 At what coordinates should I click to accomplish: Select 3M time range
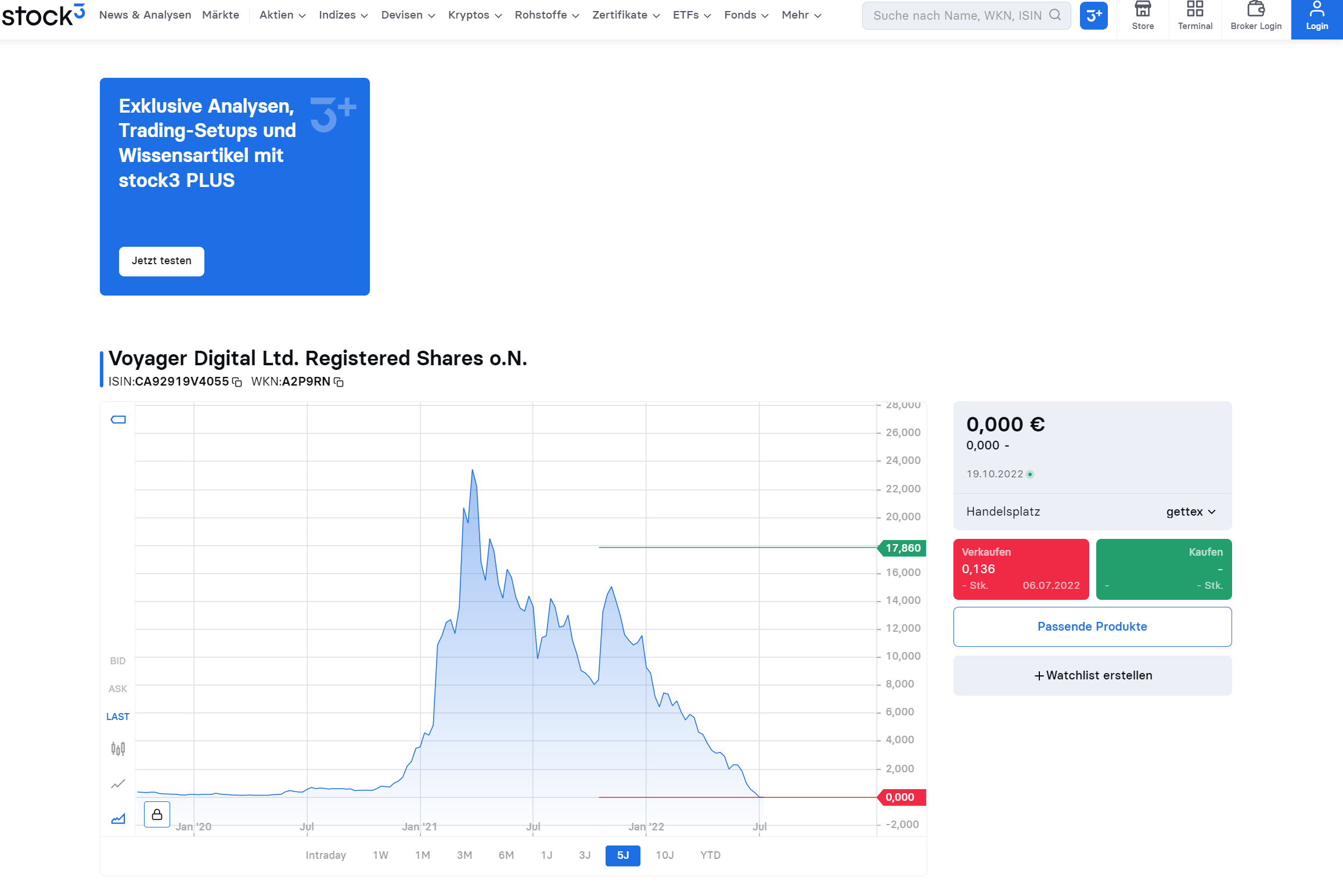(465, 855)
